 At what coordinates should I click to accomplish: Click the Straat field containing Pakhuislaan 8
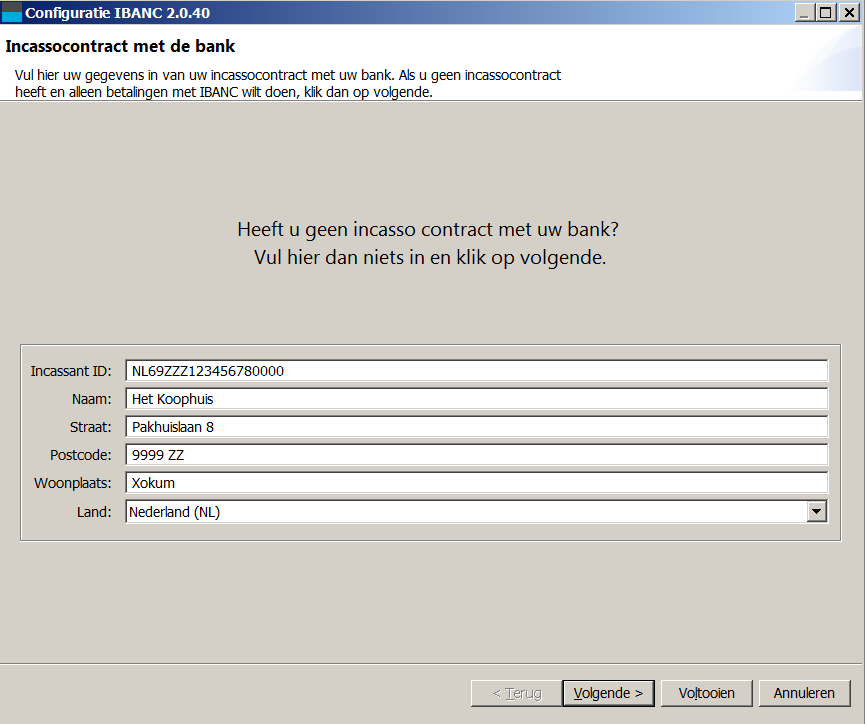coord(476,427)
